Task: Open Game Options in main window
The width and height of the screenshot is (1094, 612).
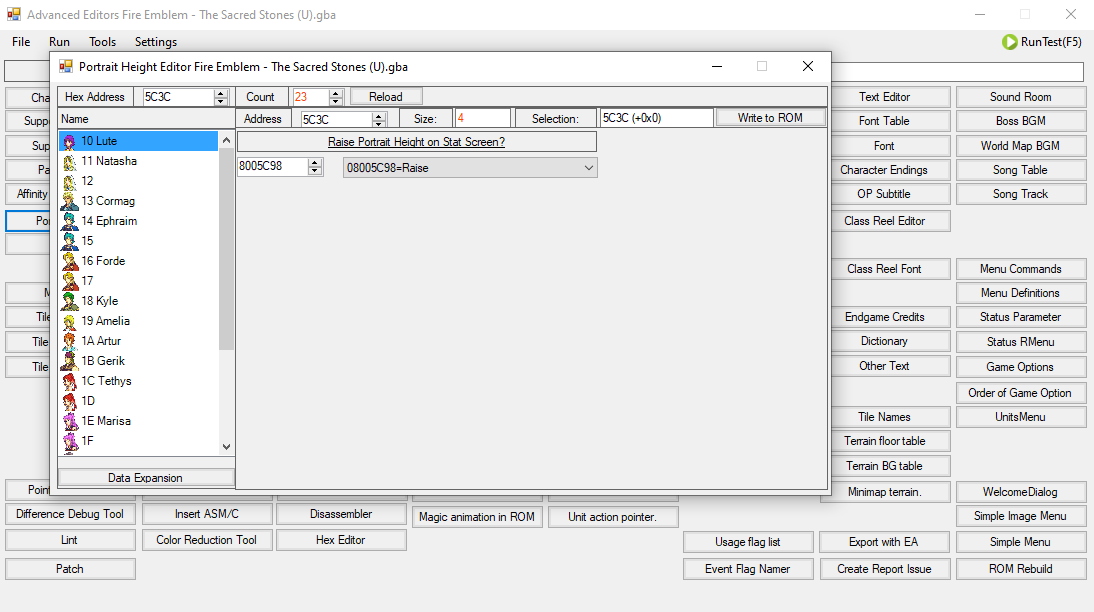Action: pos(1021,367)
